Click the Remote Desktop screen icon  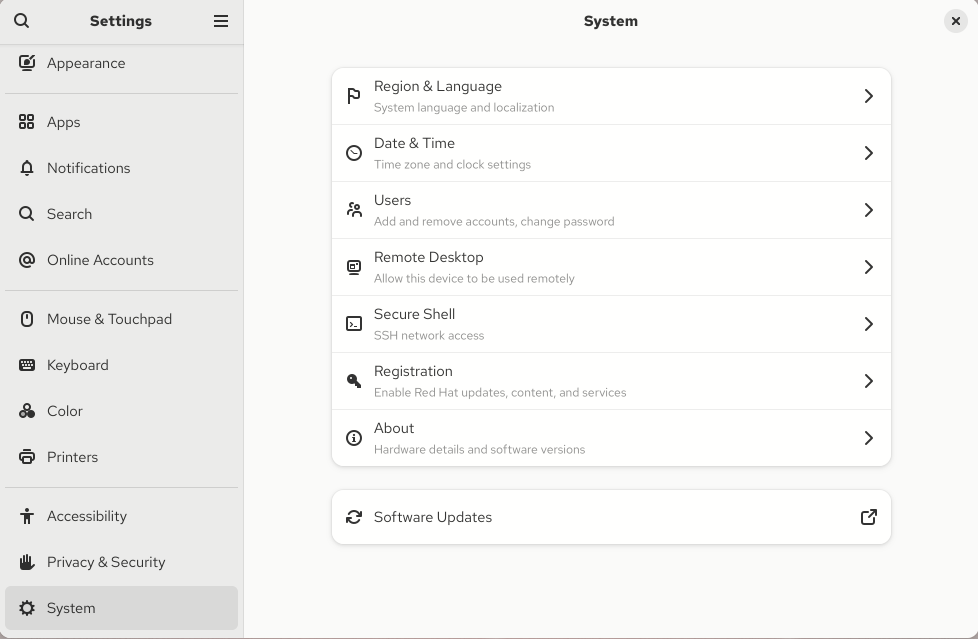354,267
